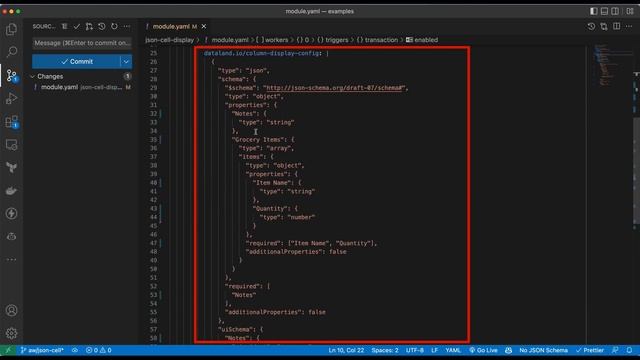Open the Remote Explorer view
The height and width of the screenshot is (360, 640).
(x=11, y=144)
